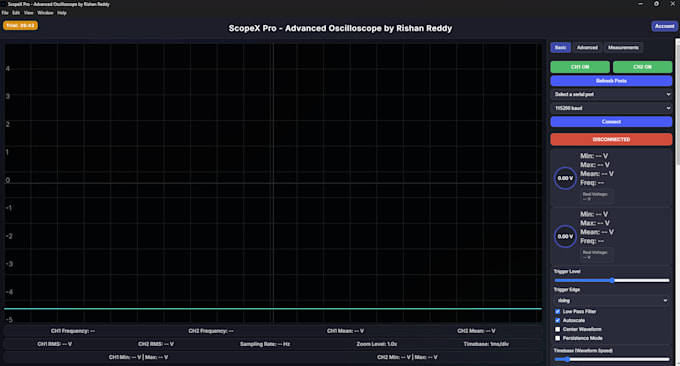The image size is (680, 366).
Task: Click the CH1 Mean readout
Action: (x=345, y=331)
